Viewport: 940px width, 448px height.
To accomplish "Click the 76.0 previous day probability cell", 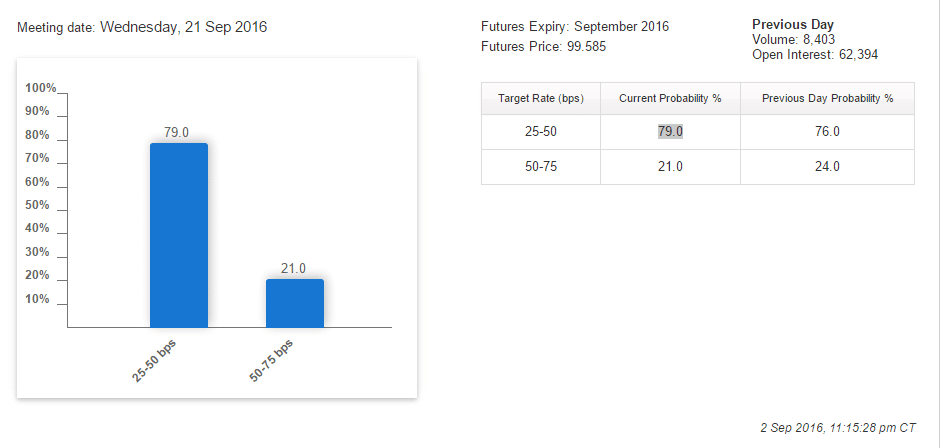I will pos(827,132).
